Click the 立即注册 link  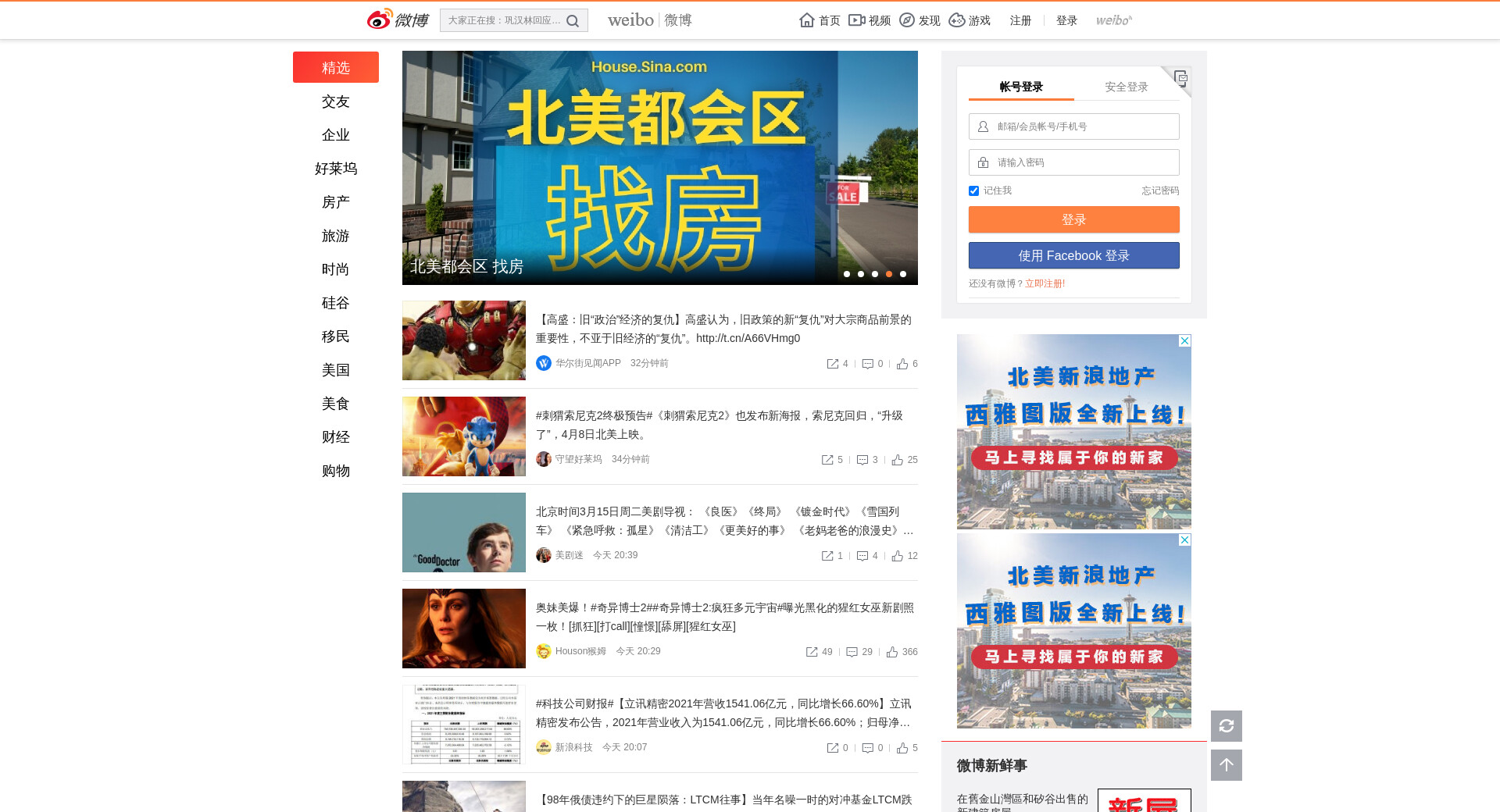1045,283
